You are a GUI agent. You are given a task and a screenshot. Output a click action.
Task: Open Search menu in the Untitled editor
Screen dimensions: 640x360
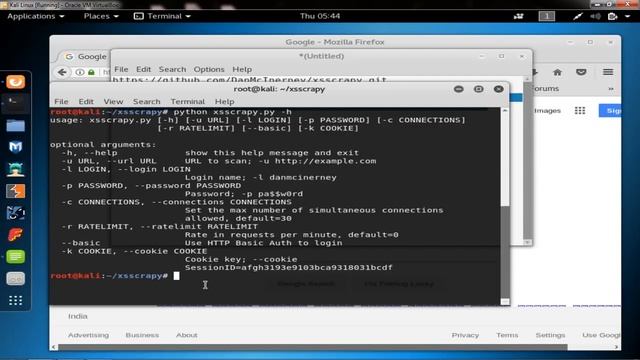(x=172, y=69)
